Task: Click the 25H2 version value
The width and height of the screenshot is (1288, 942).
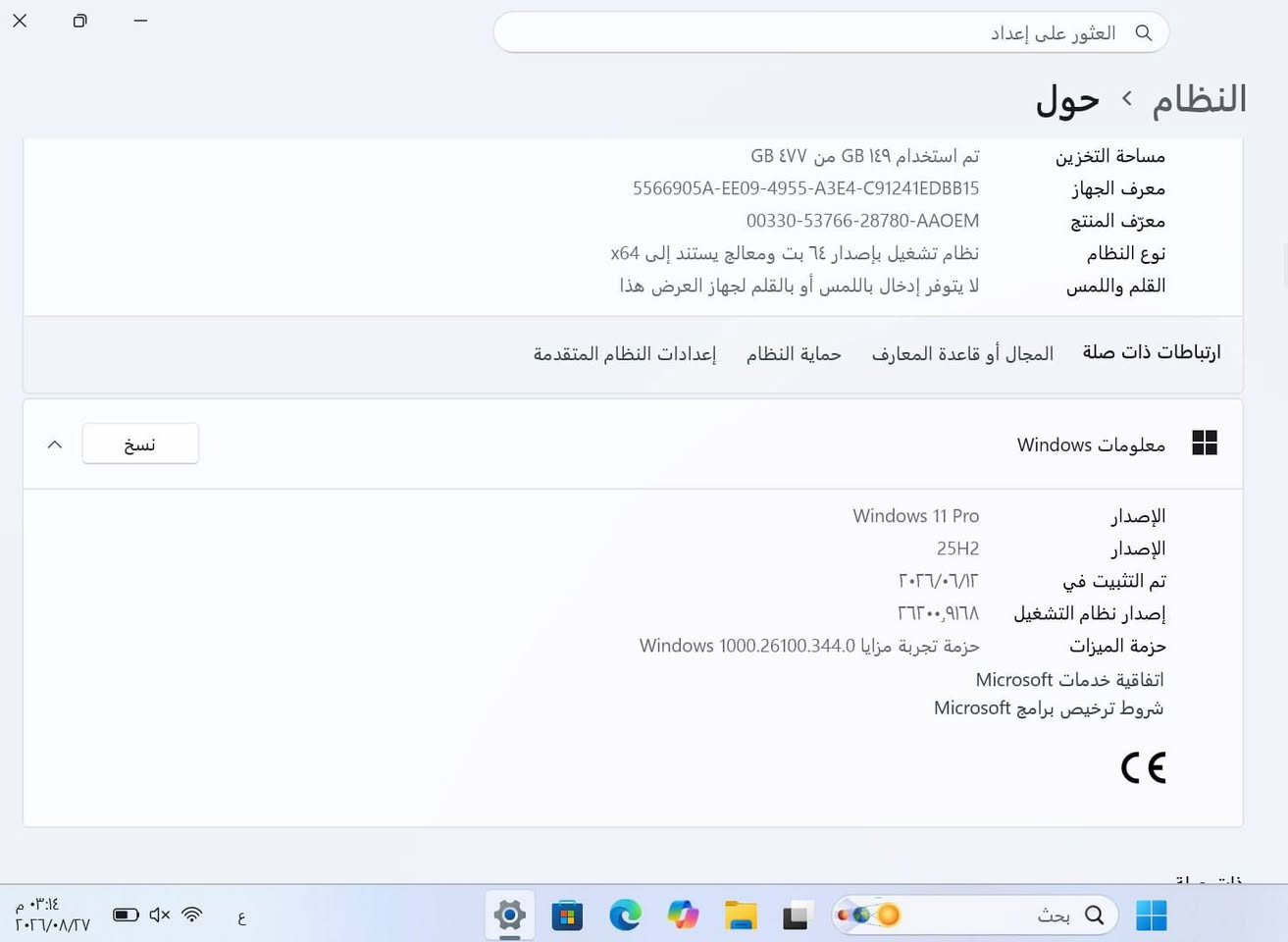Action: coord(957,549)
